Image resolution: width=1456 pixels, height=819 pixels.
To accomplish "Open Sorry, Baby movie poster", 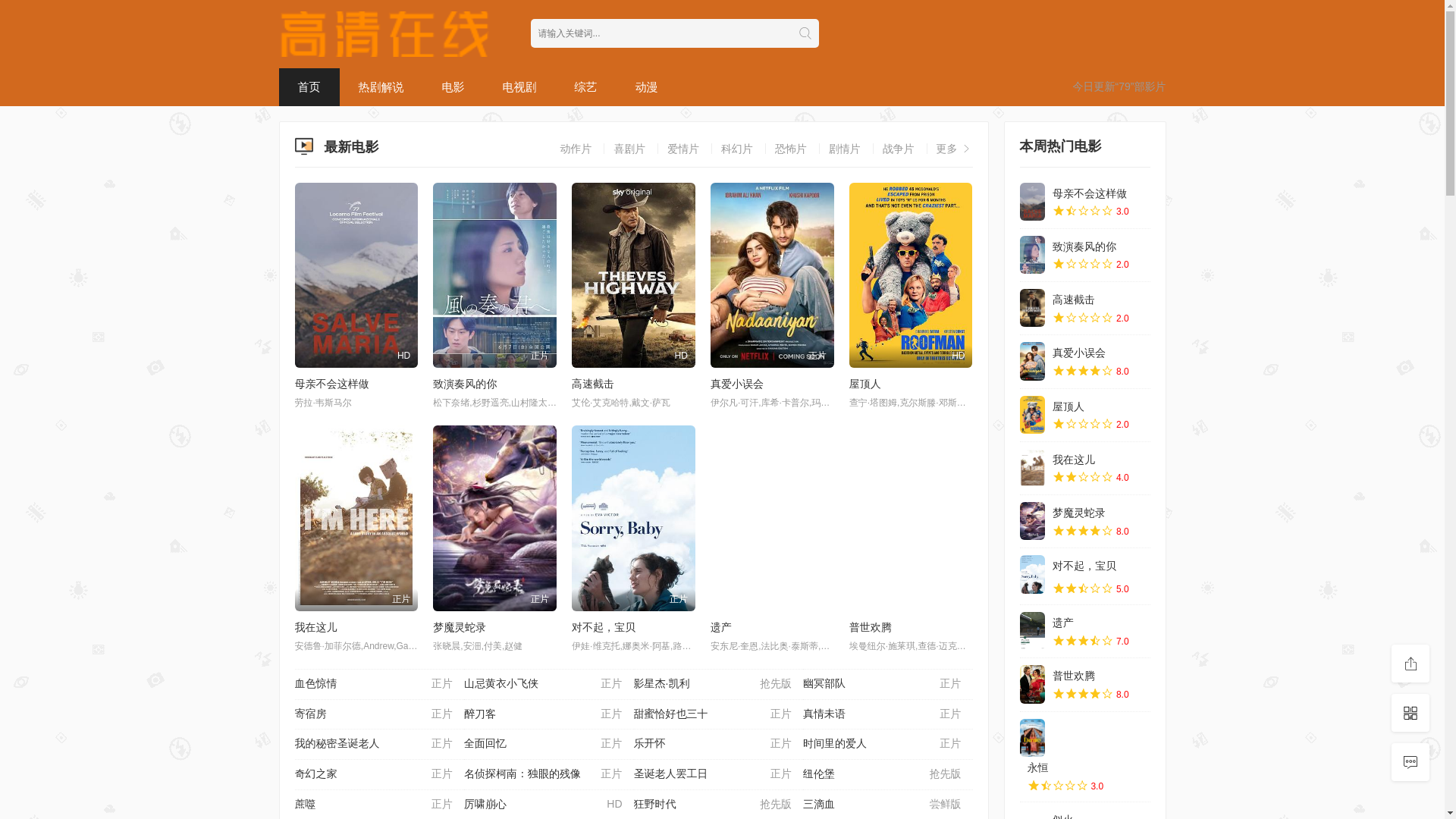I will pyautogui.click(x=633, y=518).
